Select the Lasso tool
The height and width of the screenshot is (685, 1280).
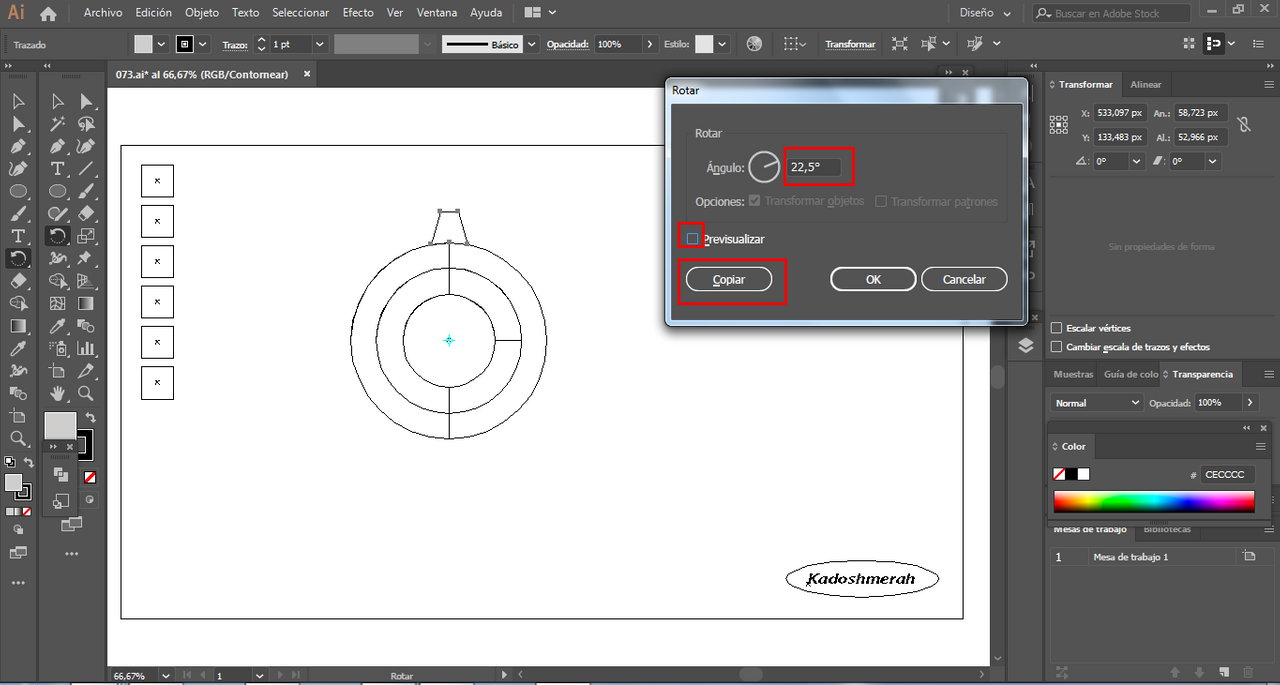tap(87, 124)
